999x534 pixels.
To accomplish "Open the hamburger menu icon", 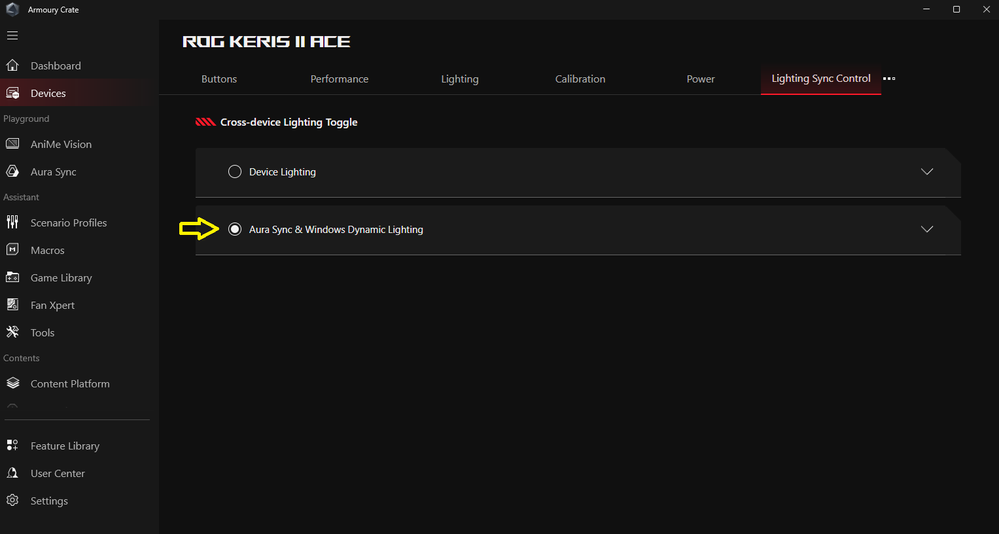I will point(12,36).
